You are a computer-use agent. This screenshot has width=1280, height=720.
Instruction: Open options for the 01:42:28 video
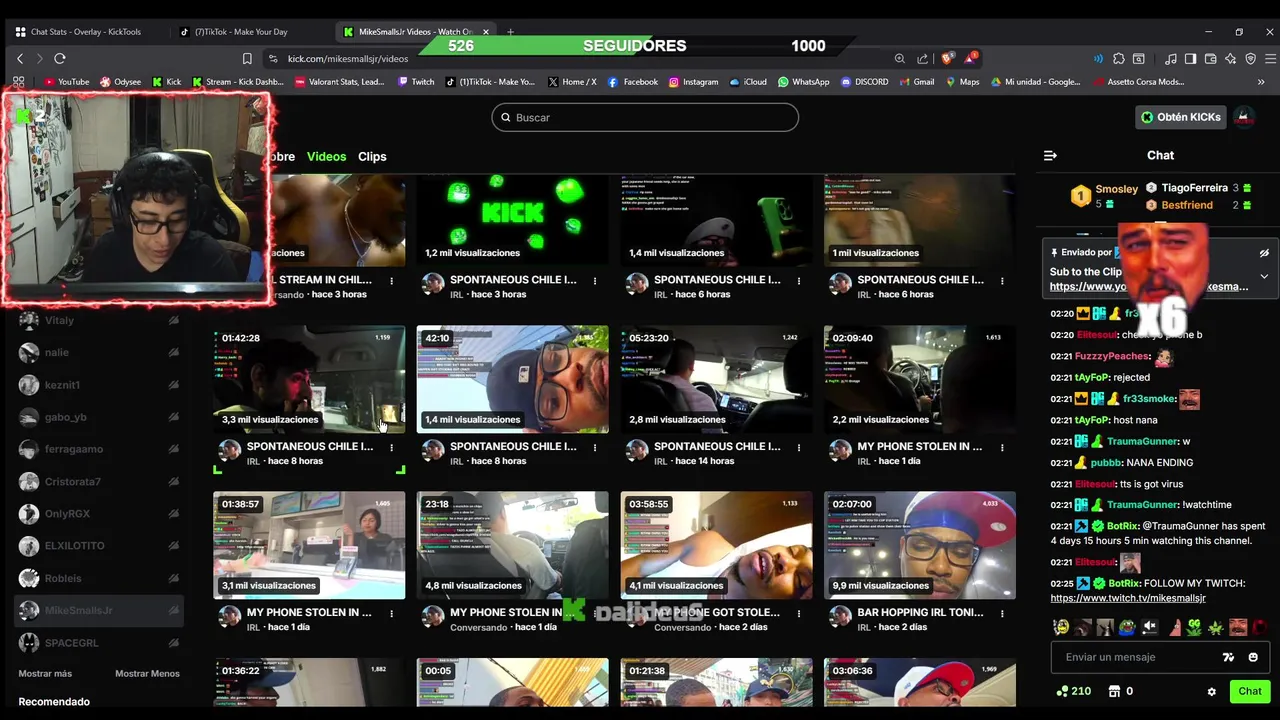pos(391,447)
